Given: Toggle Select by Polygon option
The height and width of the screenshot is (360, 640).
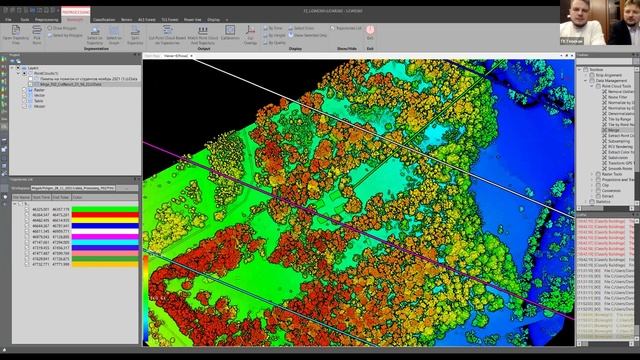Looking at the screenshot, I should coord(65,36).
